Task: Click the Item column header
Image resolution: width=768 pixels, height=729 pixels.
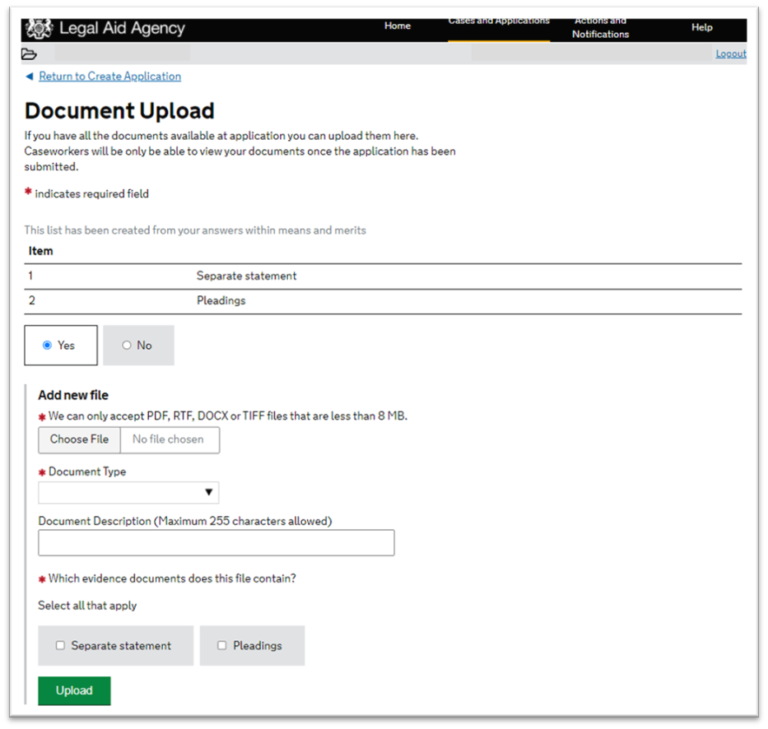Action: (41, 251)
